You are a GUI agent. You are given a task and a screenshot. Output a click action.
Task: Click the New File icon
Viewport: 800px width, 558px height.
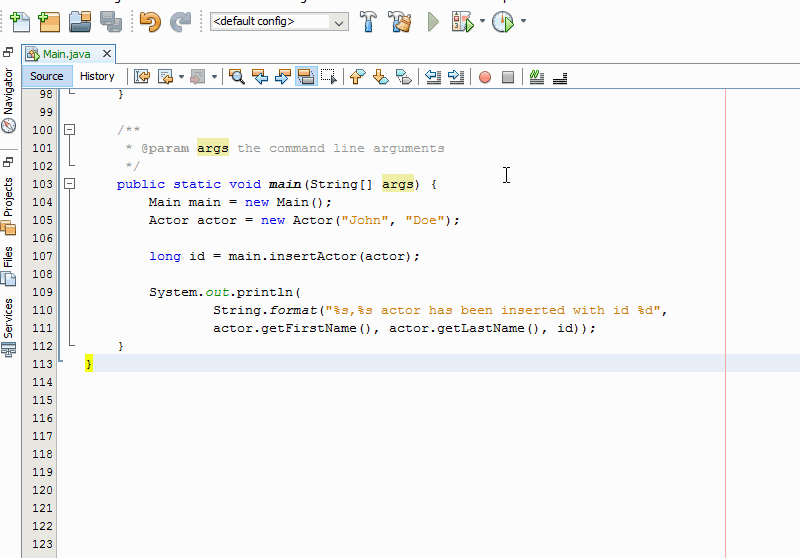(20, 21)
